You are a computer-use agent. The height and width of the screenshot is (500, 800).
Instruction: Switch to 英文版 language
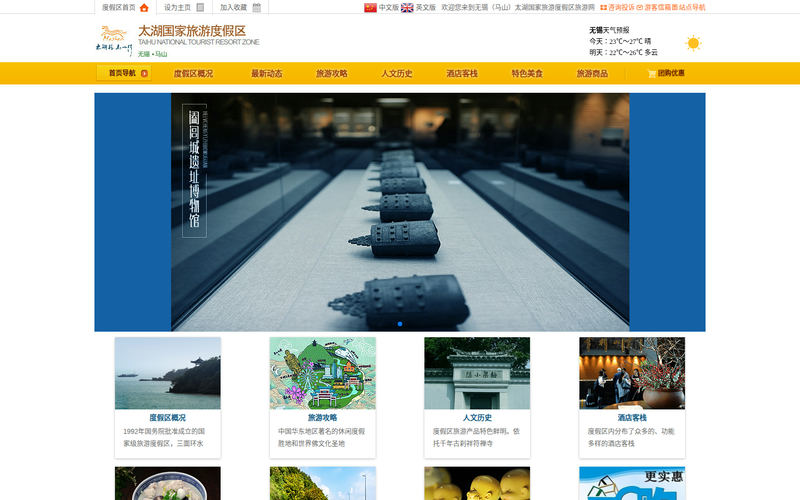click(426, 8)
